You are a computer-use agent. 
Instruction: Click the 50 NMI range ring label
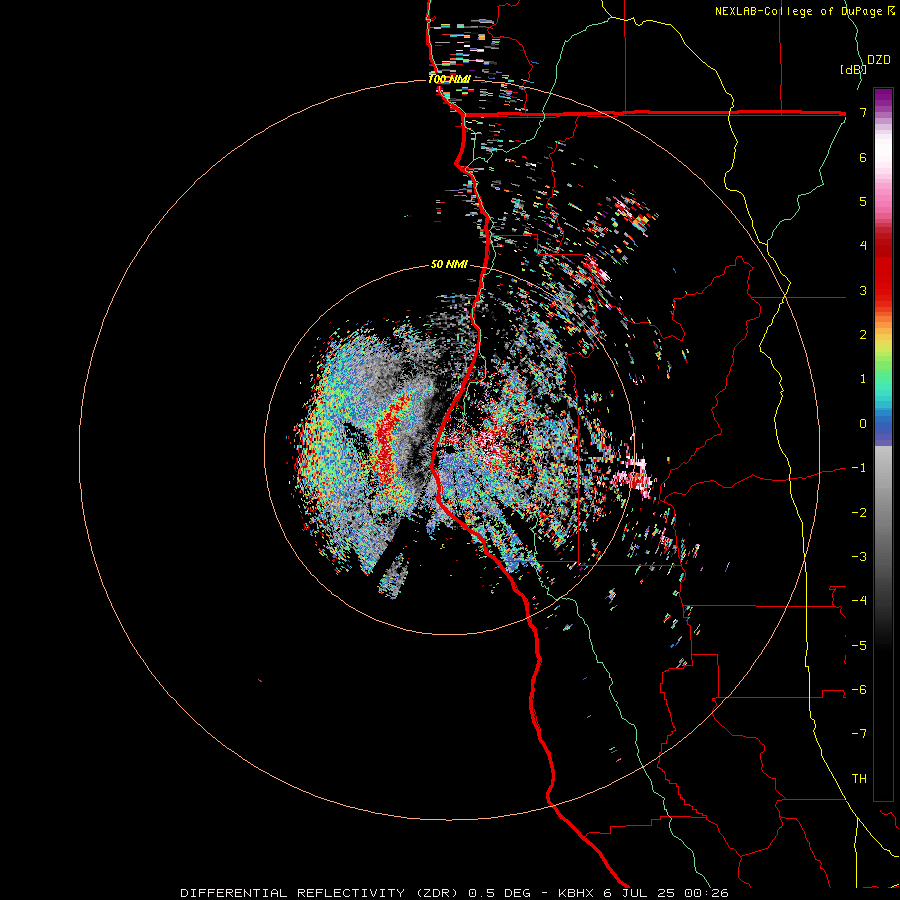click(449, 264)
